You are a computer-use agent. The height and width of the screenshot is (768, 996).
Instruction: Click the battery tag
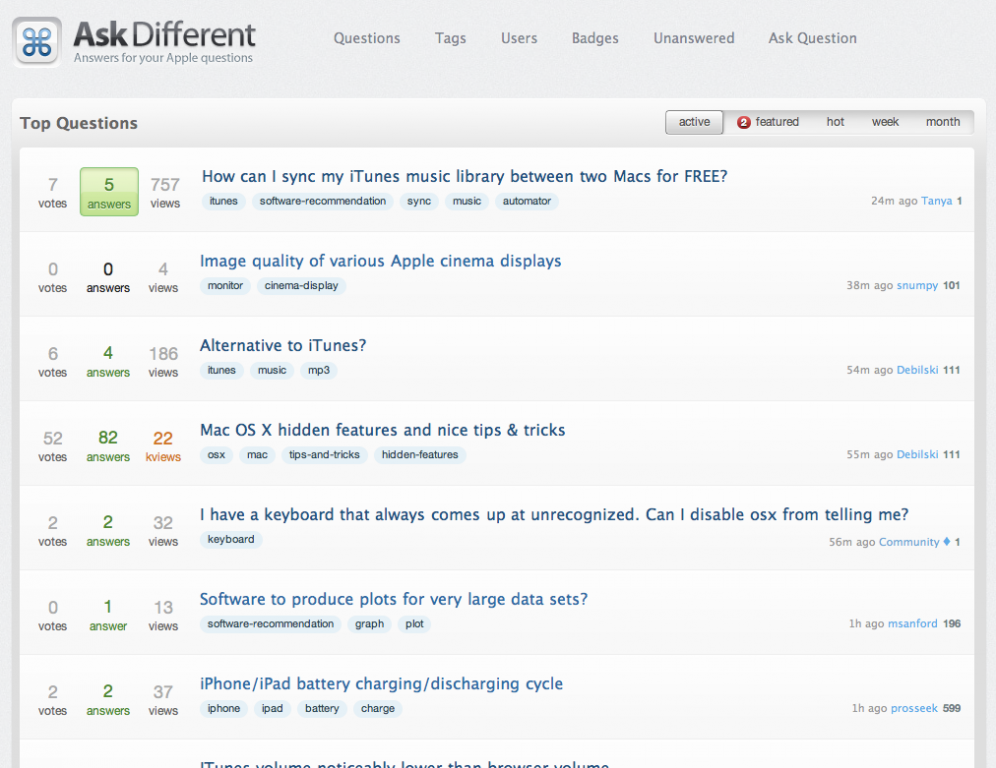click(322, 708)
